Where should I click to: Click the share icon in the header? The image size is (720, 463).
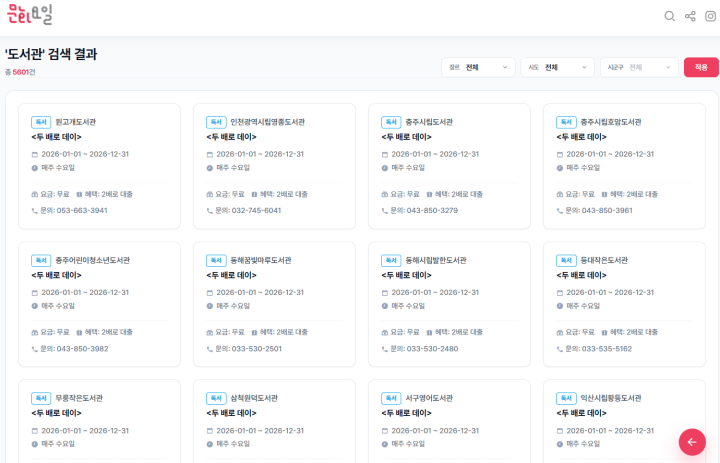click(690, 17)
